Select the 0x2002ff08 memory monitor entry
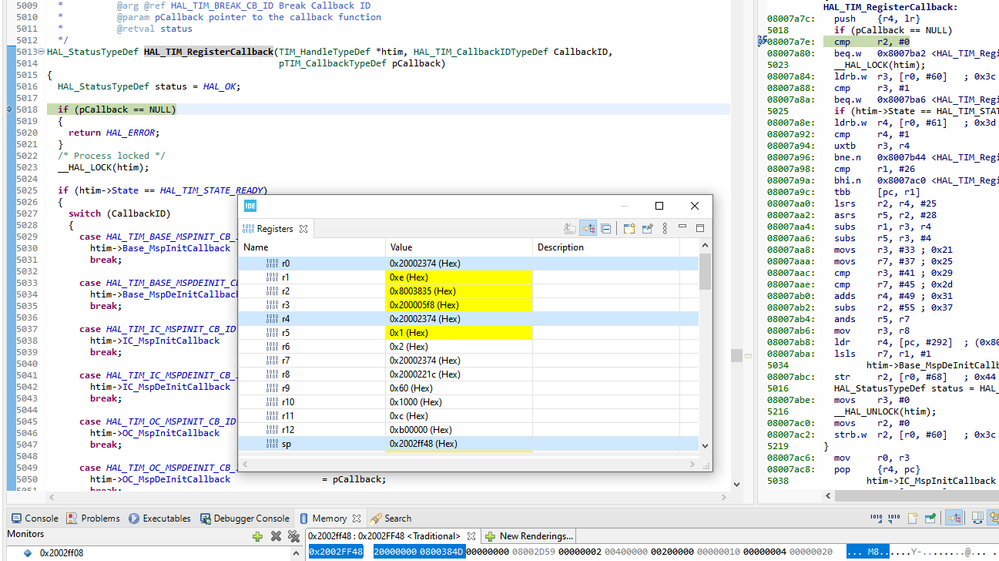 tap(60, 552)
